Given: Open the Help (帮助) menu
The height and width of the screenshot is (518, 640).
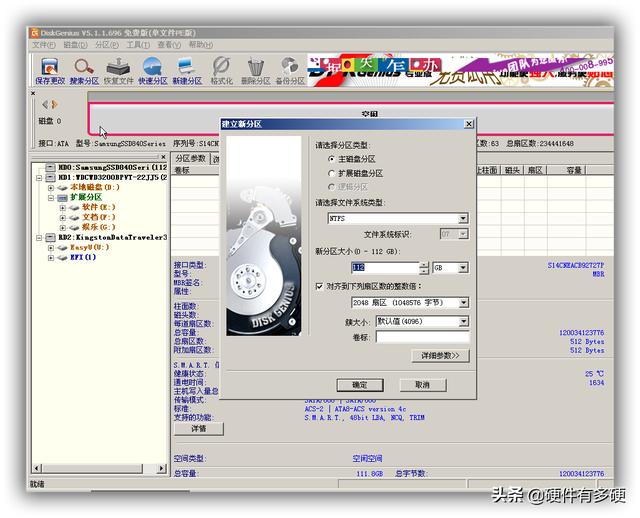Looking at the screenshot, I should tap(201, 45).
